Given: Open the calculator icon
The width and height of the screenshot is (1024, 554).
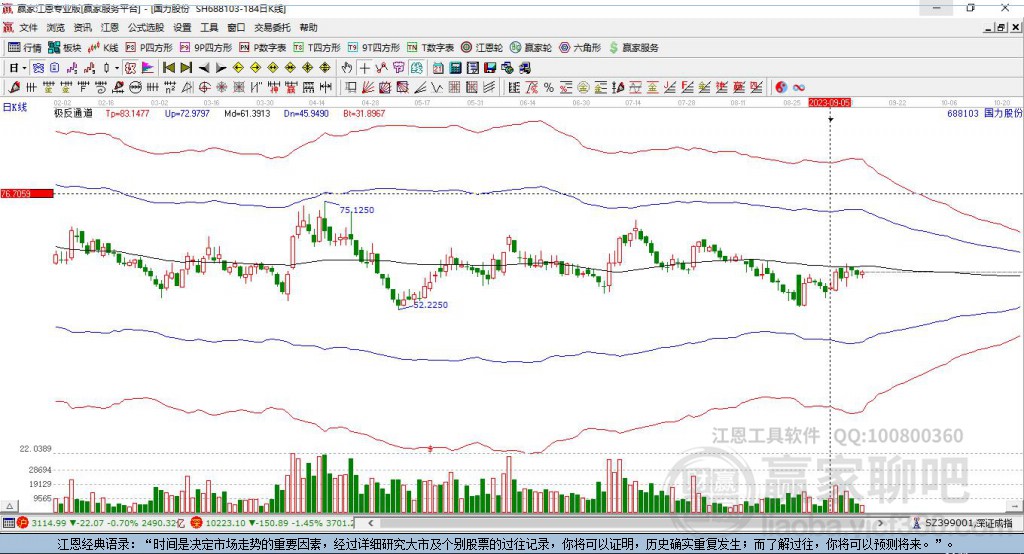Looking at the screenshot, I should click(x=455, y=68).
